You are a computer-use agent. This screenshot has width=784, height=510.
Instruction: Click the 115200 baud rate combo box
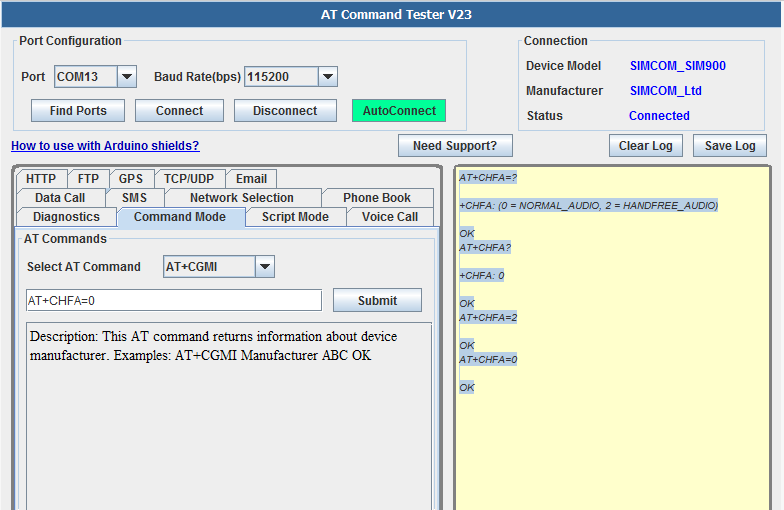[x=290, y=77]
